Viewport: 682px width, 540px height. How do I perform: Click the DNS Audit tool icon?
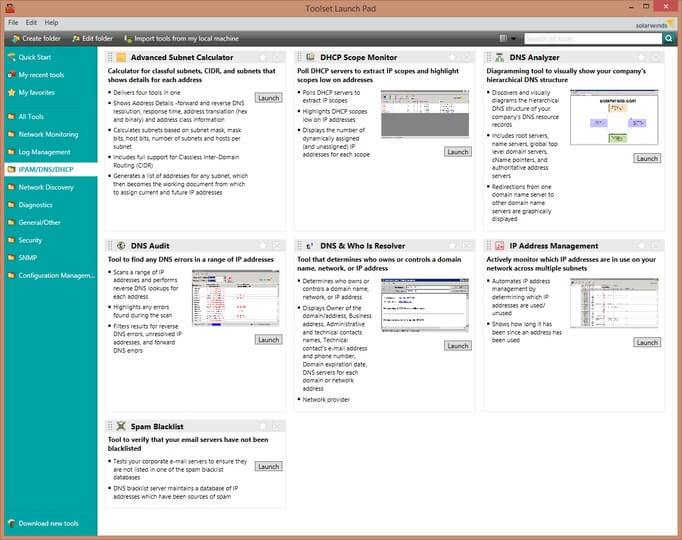tap(121, 246)
